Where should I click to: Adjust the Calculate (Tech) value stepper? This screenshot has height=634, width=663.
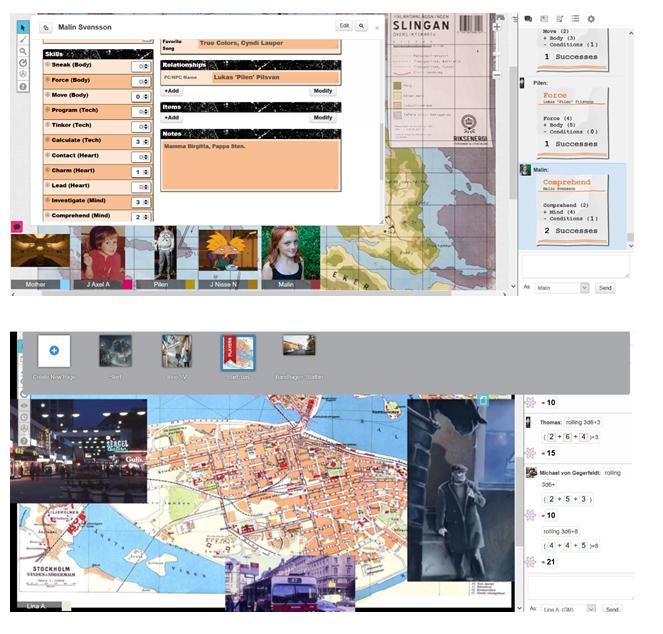point(141,141)
